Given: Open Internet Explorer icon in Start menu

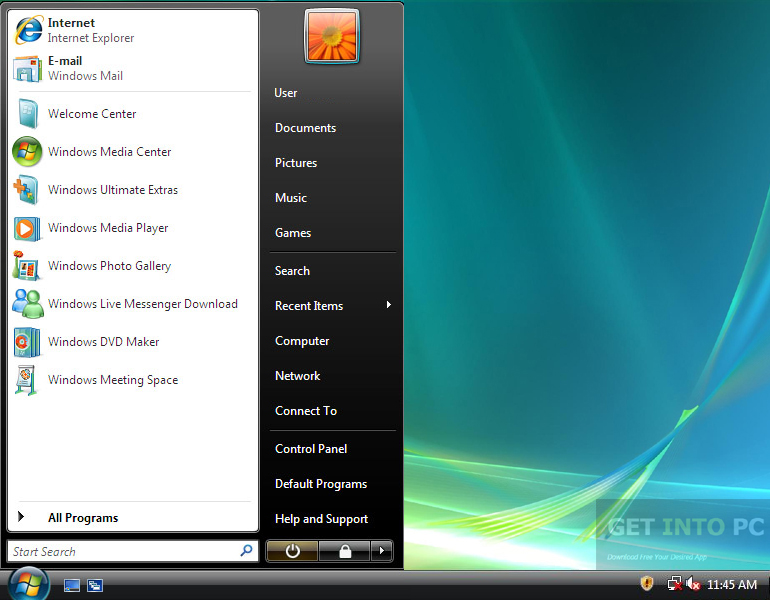Looking at the screenshot, I should (28, 30).
